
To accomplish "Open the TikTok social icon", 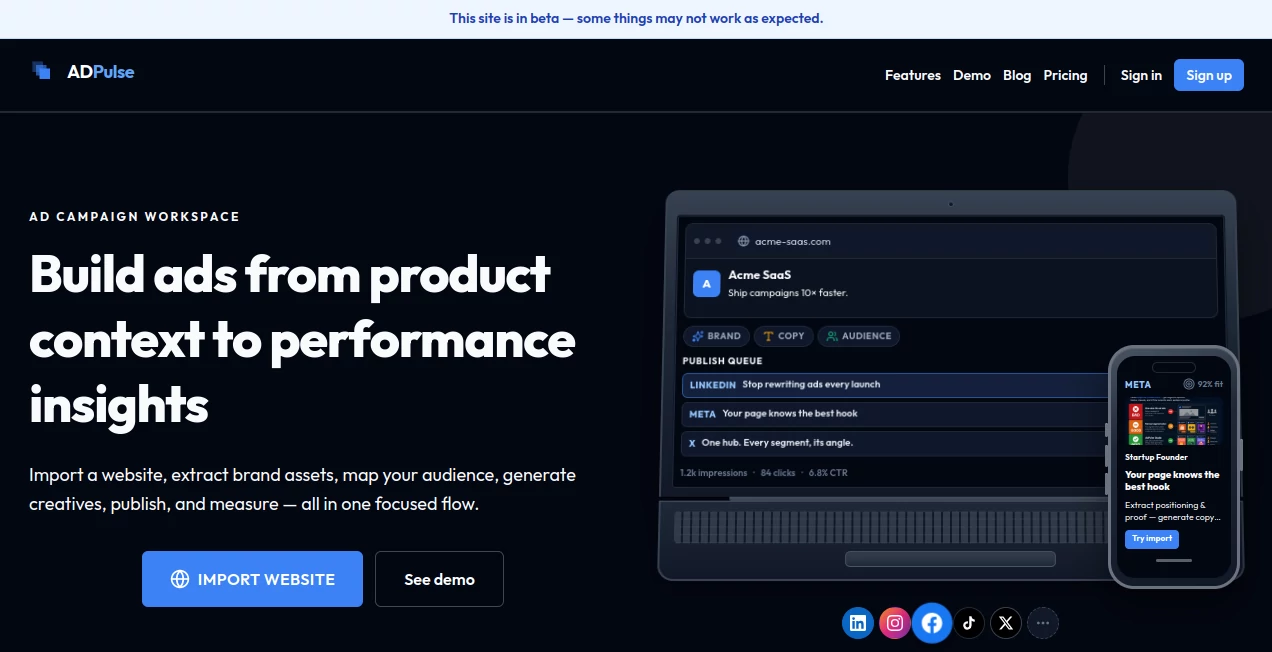I will click(x=969, y=623).
